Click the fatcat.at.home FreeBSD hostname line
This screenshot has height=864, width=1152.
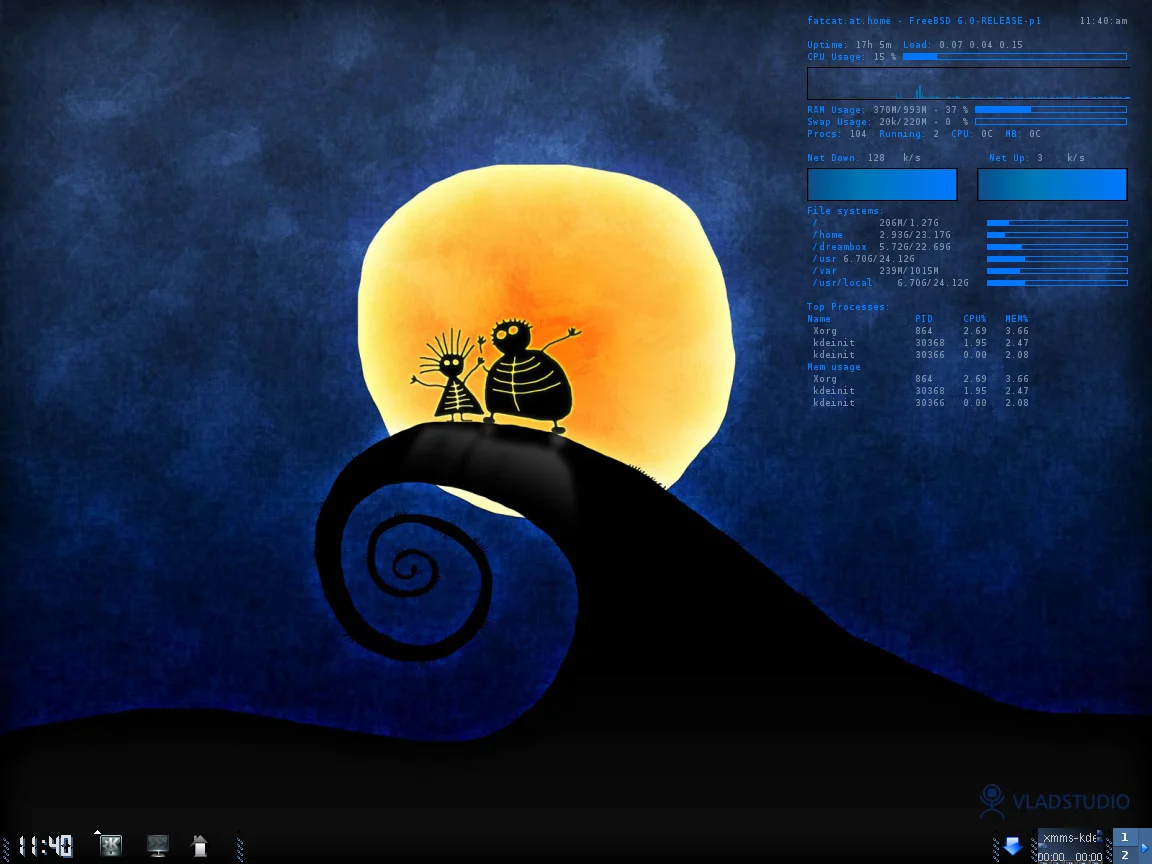tap(924, 21)
